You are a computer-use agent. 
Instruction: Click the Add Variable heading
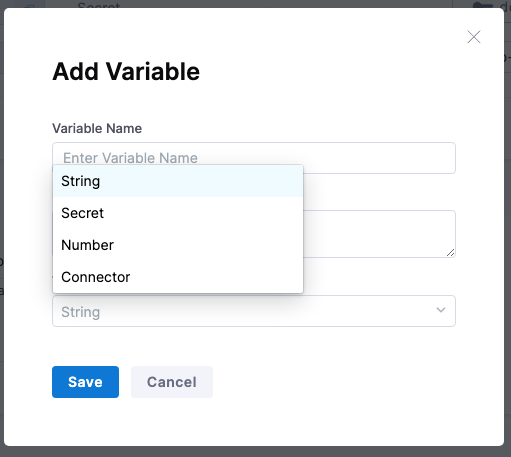click(126, 71)
